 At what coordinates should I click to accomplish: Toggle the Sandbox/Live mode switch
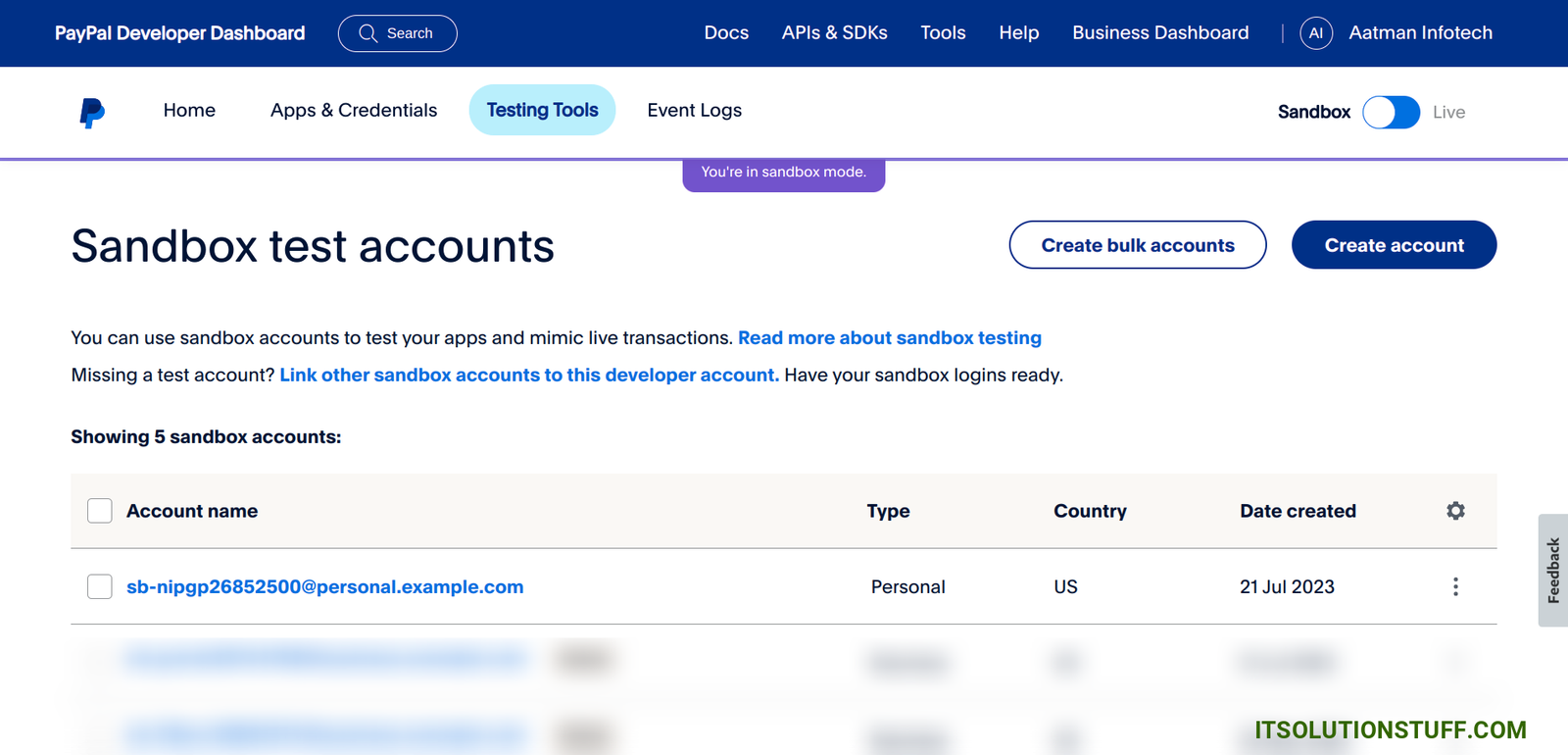click(1391, 112)
